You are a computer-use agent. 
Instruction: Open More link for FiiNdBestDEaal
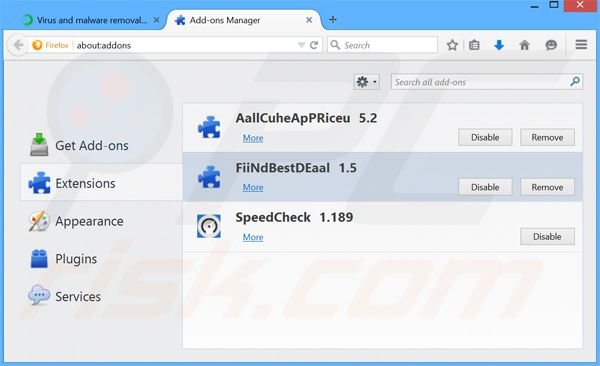coord(253,187)
